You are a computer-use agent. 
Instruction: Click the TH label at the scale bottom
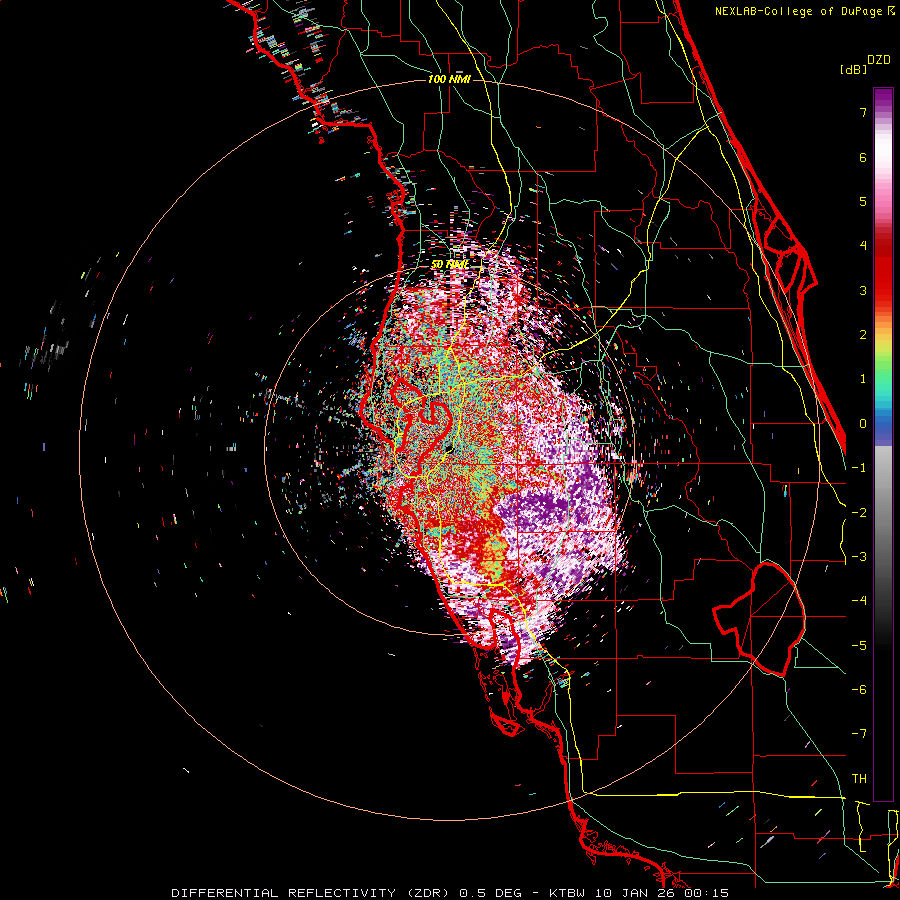tap(859, 779)
